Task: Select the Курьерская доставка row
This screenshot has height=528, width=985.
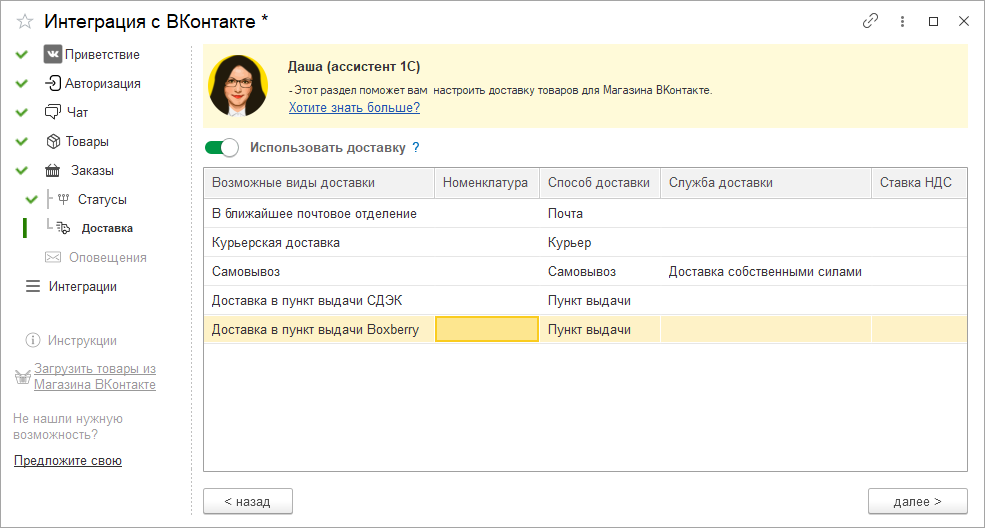Action: coord(585,242)
